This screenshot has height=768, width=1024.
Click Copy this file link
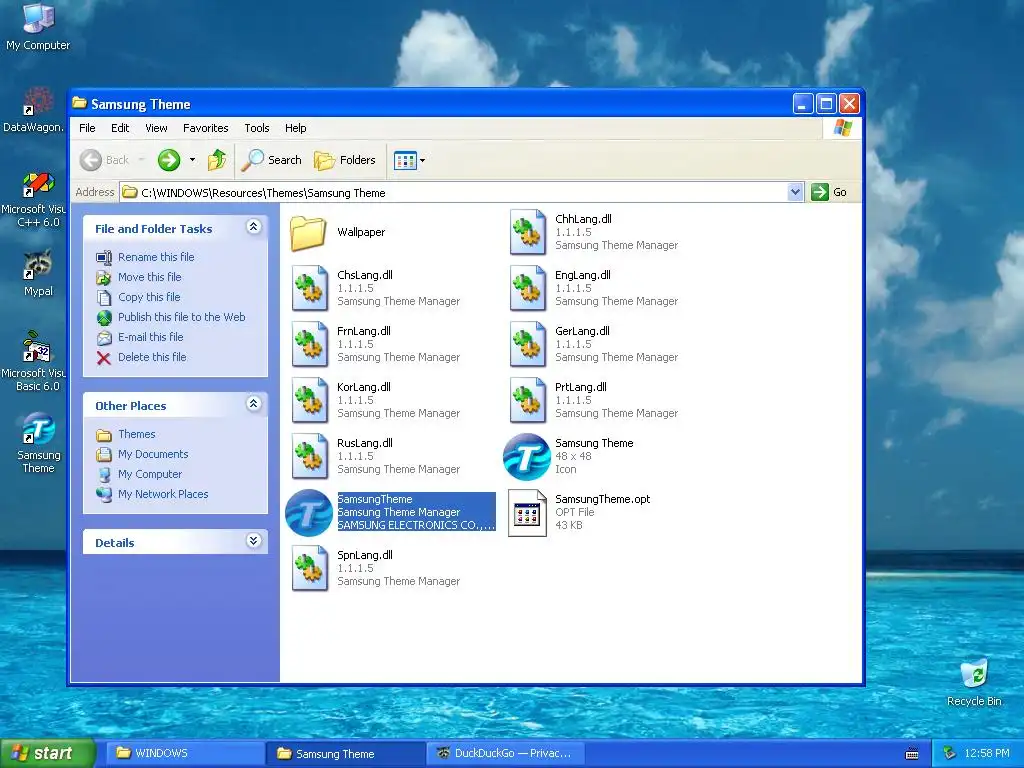pos(149,297)
